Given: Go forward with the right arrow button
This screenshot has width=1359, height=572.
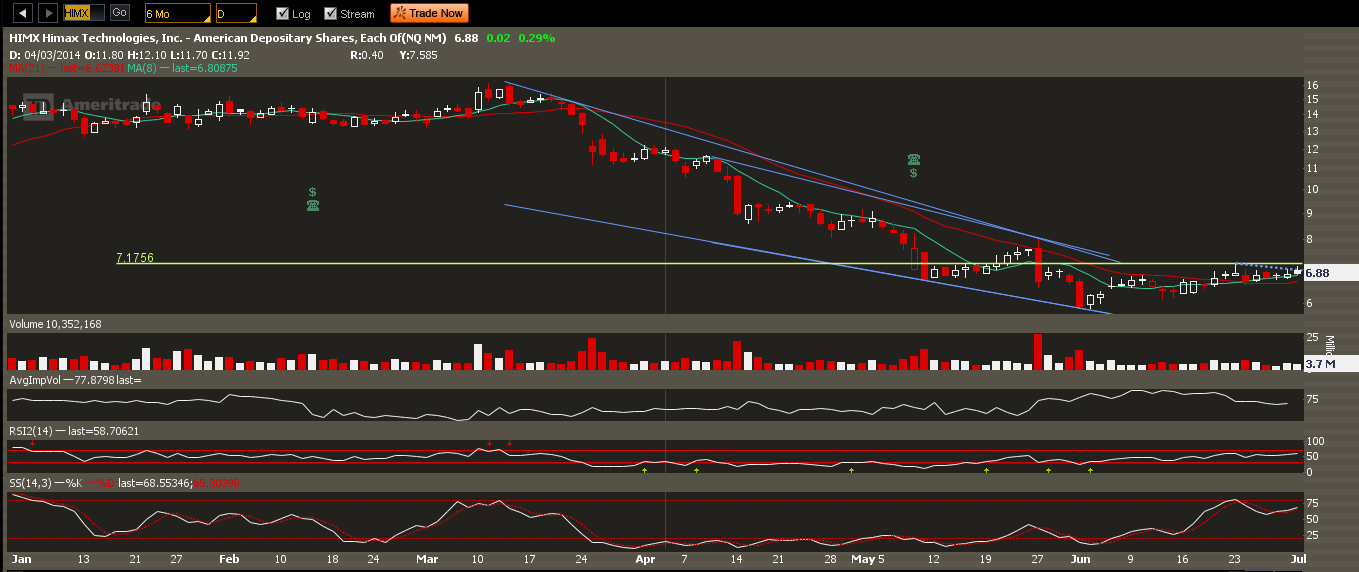Looking at the screenshot, I should pyautogui.click(x=48, y=13).
